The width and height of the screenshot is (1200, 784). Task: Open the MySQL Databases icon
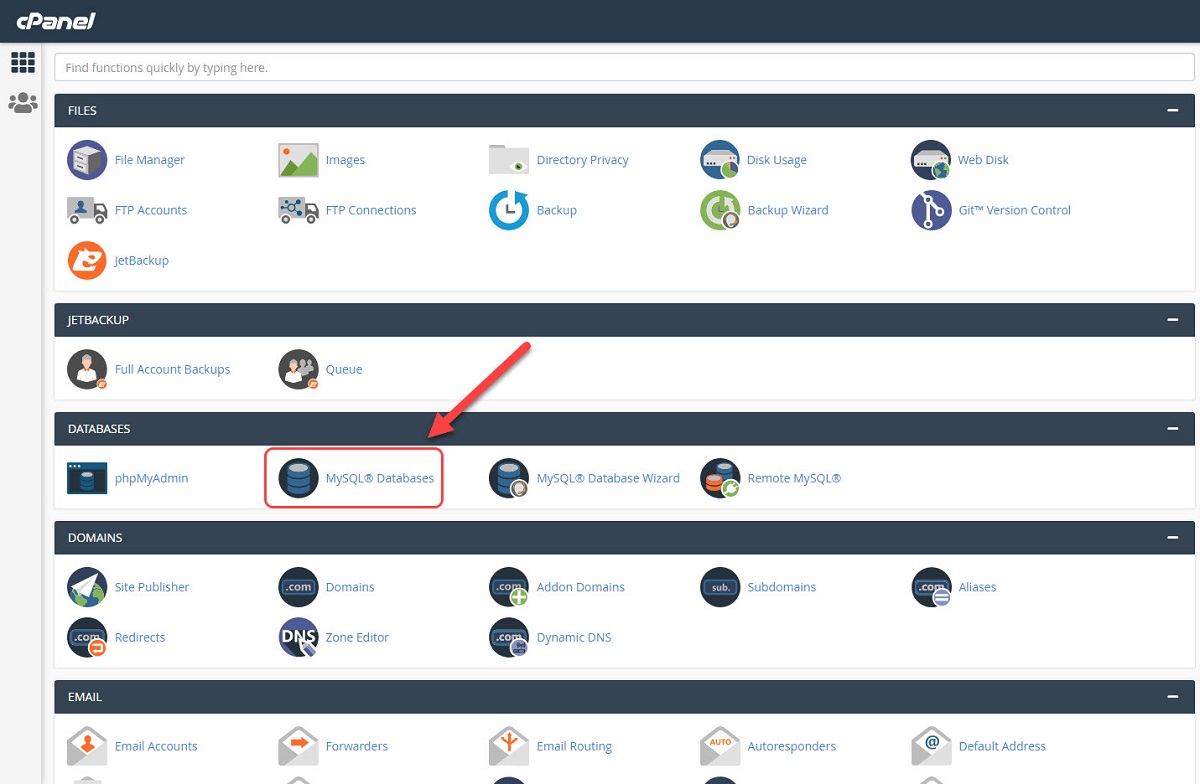click(298, 478)
